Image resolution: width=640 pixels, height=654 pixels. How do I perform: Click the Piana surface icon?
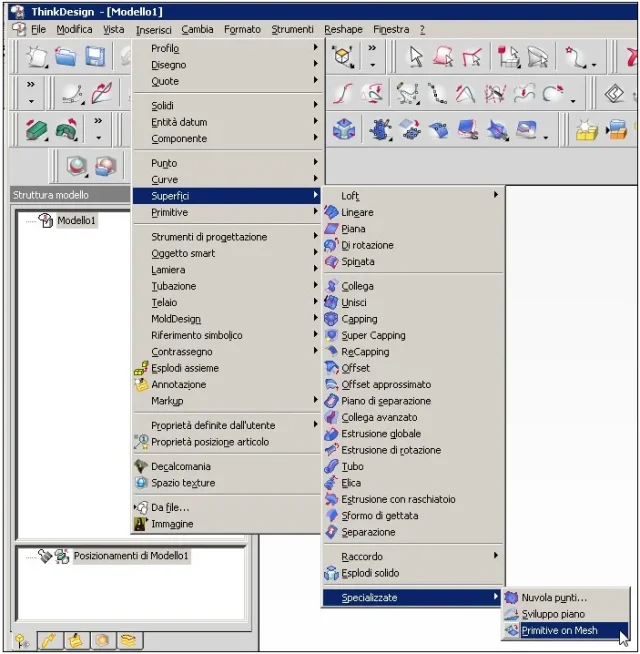point(331,229)
